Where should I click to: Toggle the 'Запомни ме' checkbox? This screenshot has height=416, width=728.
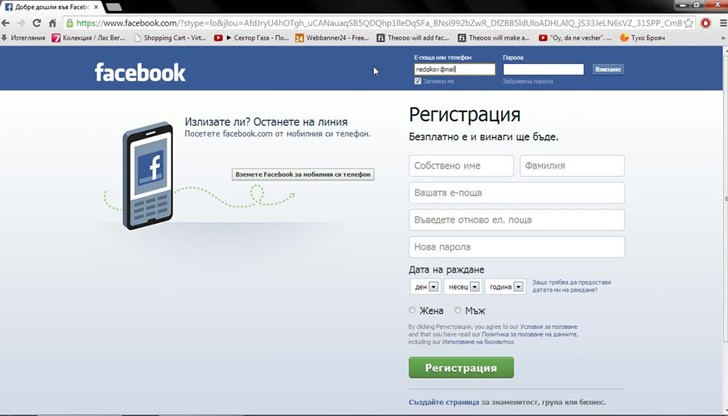pyautogui.click(x=418, y=81)
